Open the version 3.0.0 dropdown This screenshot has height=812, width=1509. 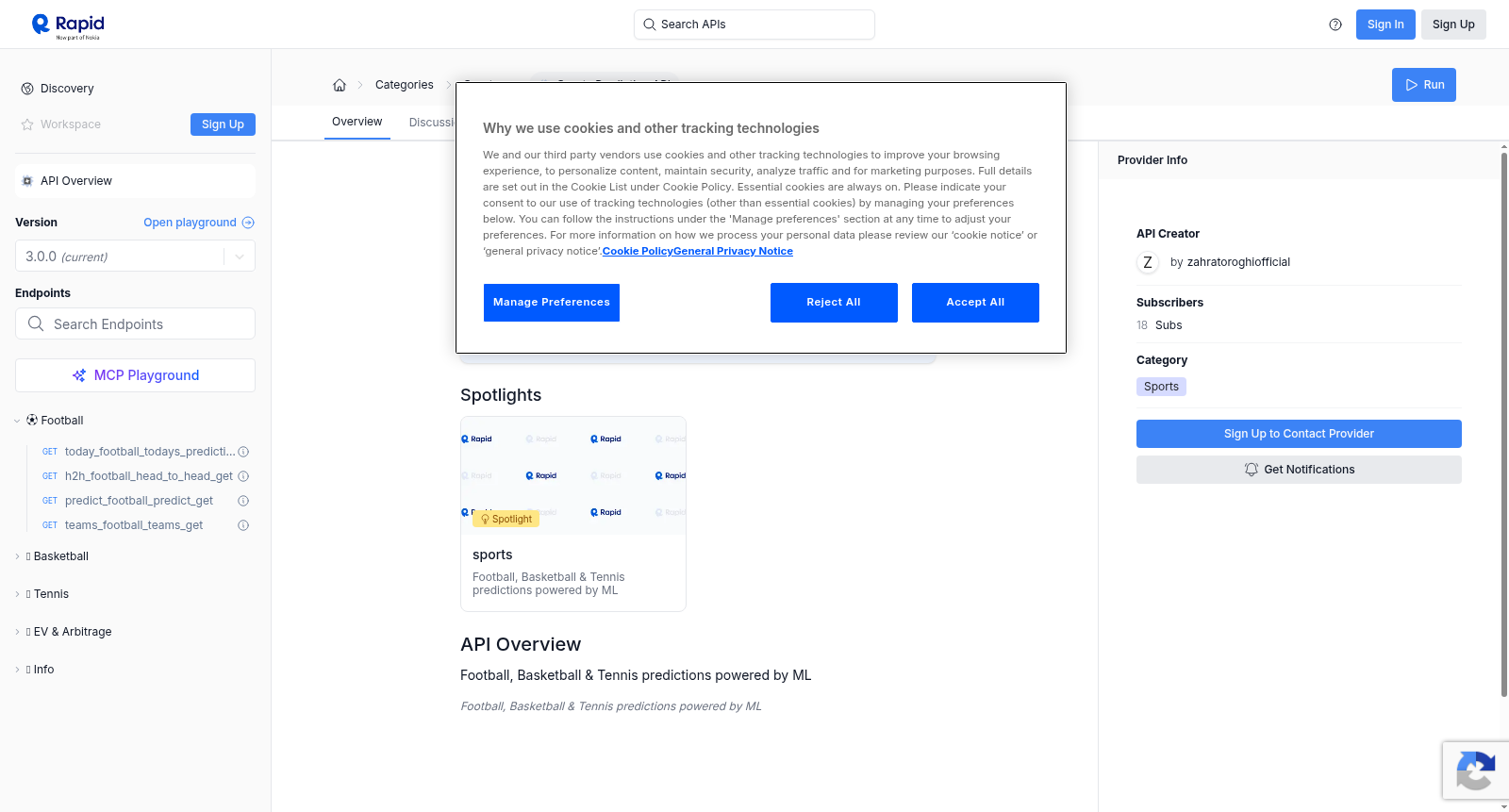[135, 257]
